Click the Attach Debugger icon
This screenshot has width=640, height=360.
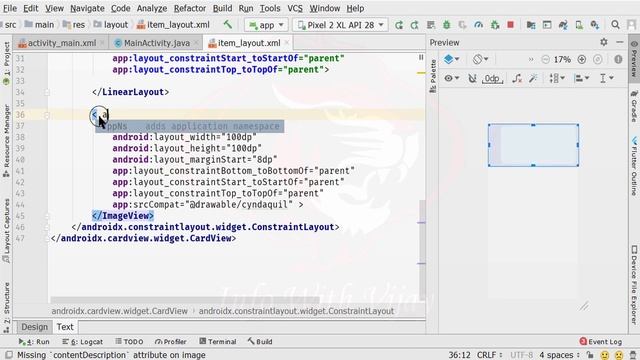[x=495, y=25]
